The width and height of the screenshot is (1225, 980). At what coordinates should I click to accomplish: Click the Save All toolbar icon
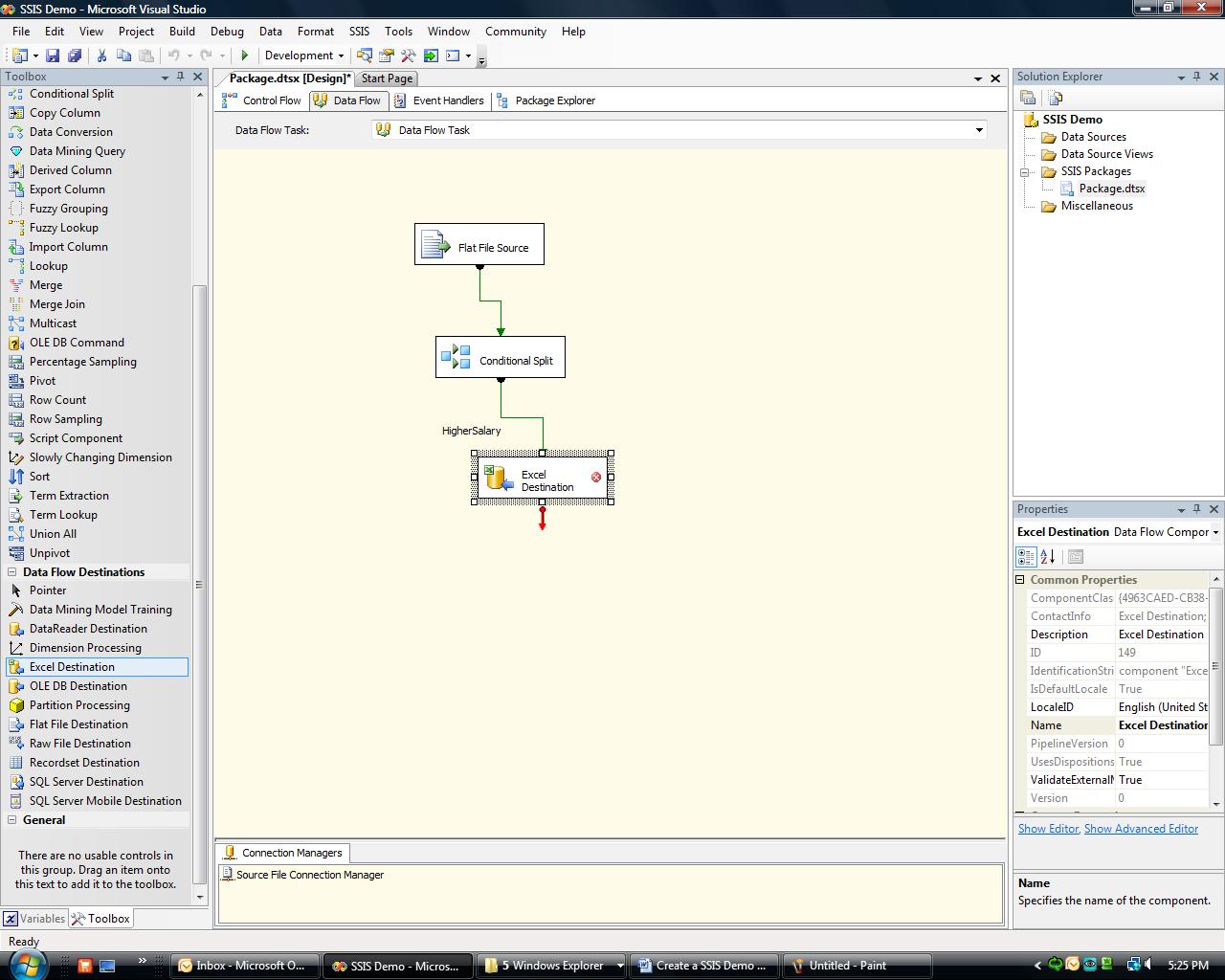click(74, 56)
